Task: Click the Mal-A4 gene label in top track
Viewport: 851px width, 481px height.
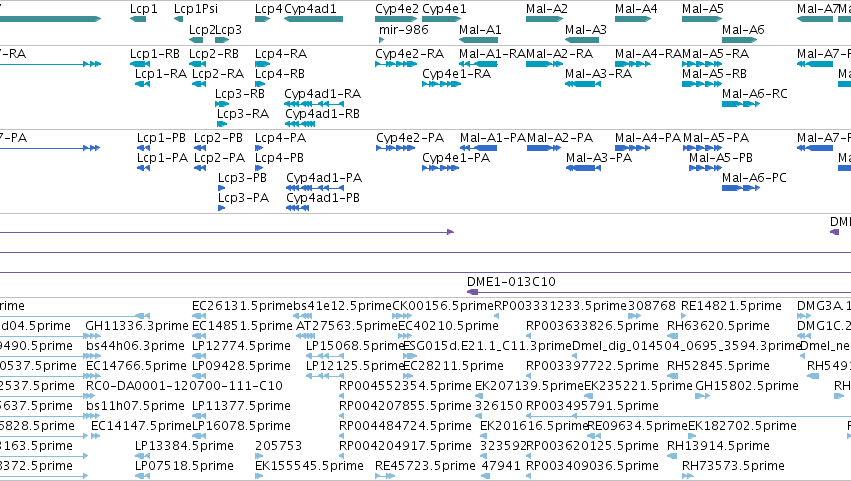Action: point(636,9)
